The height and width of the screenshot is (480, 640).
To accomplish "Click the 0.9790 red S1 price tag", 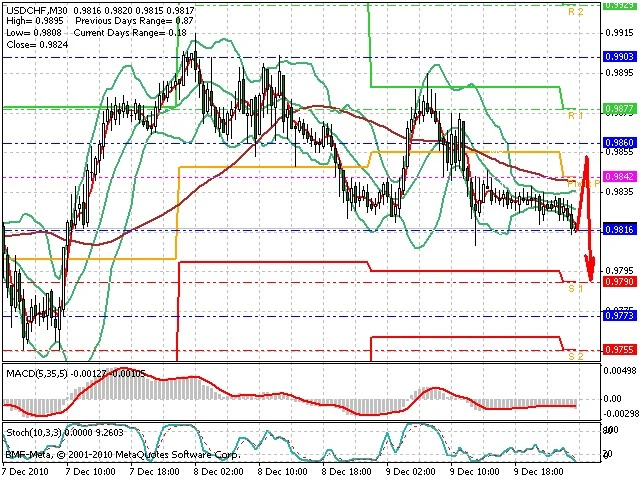I will coord(620,282).
